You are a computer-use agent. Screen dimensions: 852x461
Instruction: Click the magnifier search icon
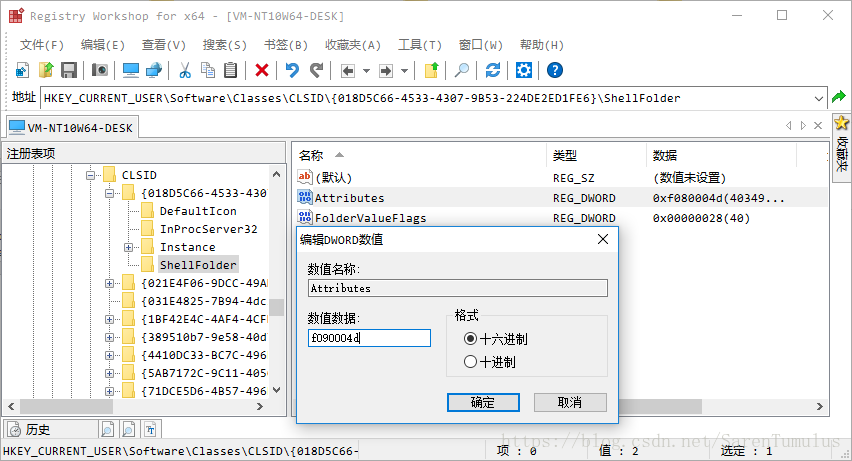[x=462, y=70]
